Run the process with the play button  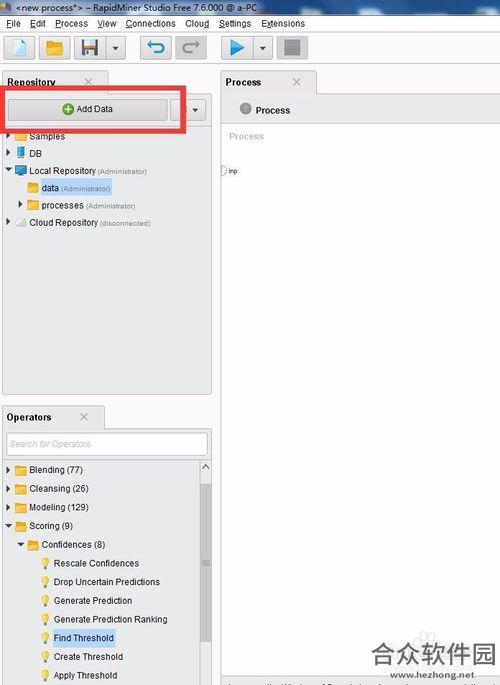[x=237, y=48]
